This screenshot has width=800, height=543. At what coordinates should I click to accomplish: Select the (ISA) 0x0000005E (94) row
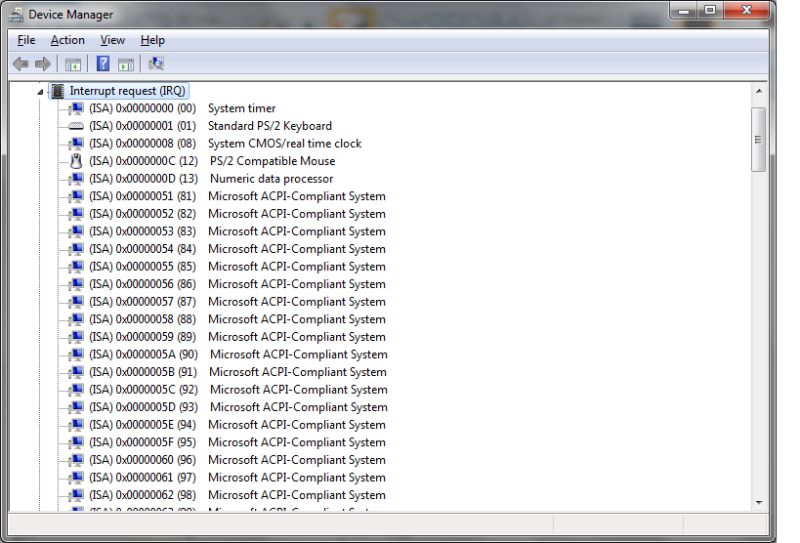pos(237,425)
